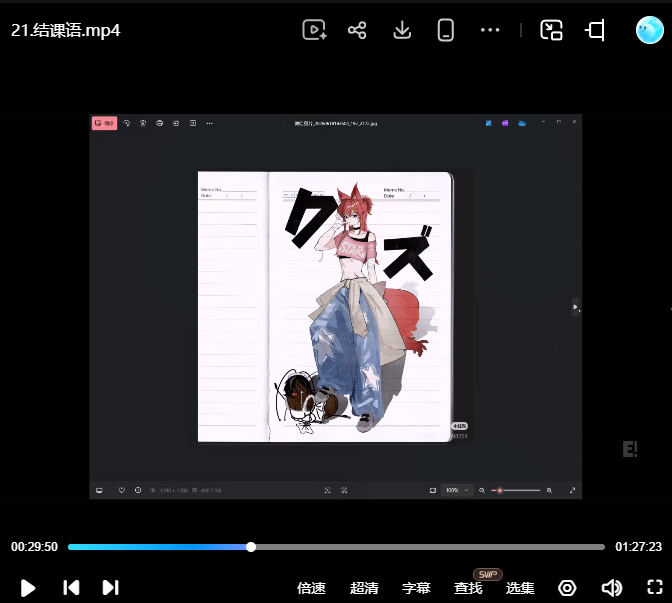Click the video frame to toggle playback
The height and width of the screenshot is (603, 672).
(336, 306)
